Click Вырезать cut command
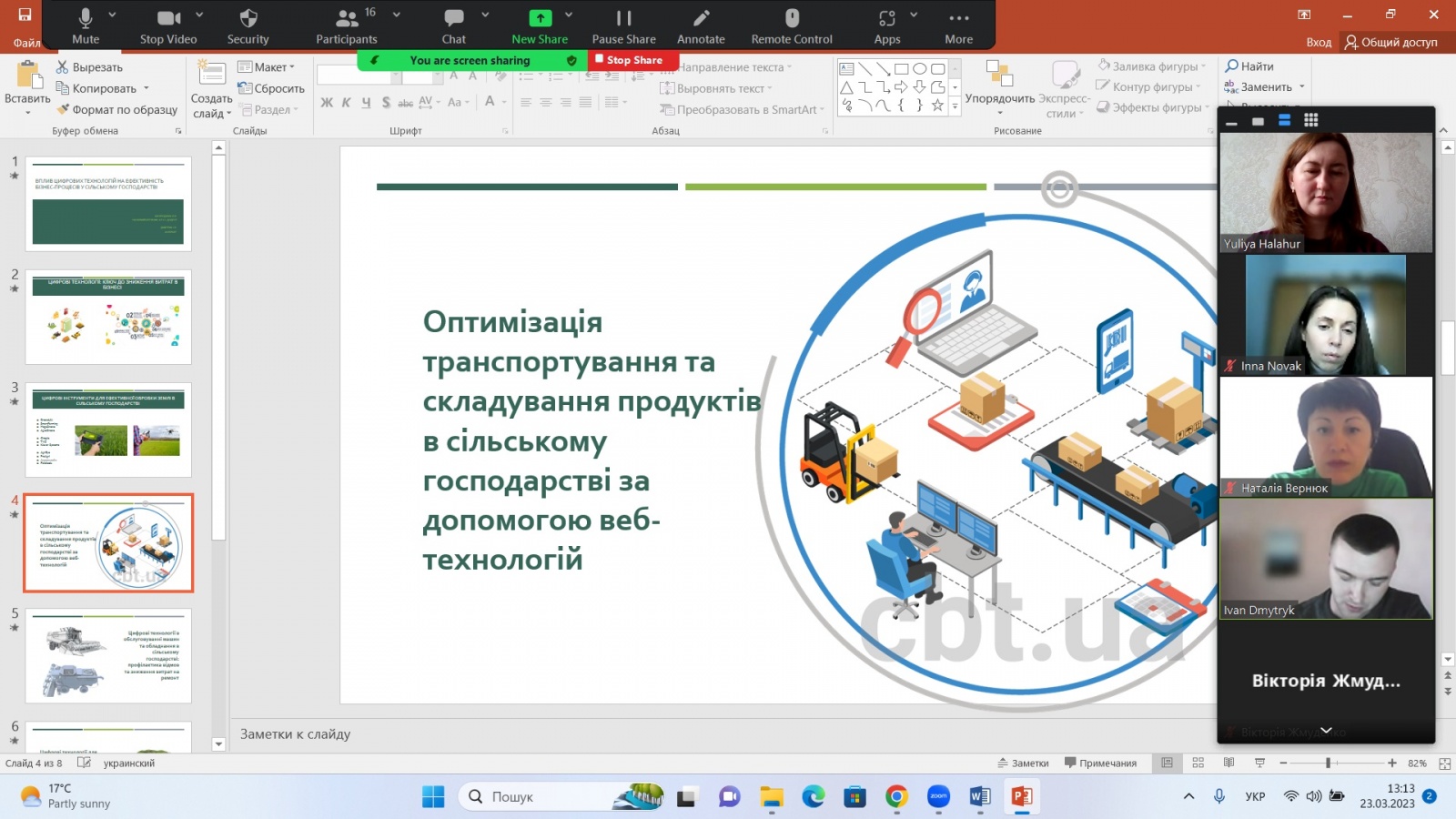Screen dimensions: 1456x819 (x=89, y=67)
